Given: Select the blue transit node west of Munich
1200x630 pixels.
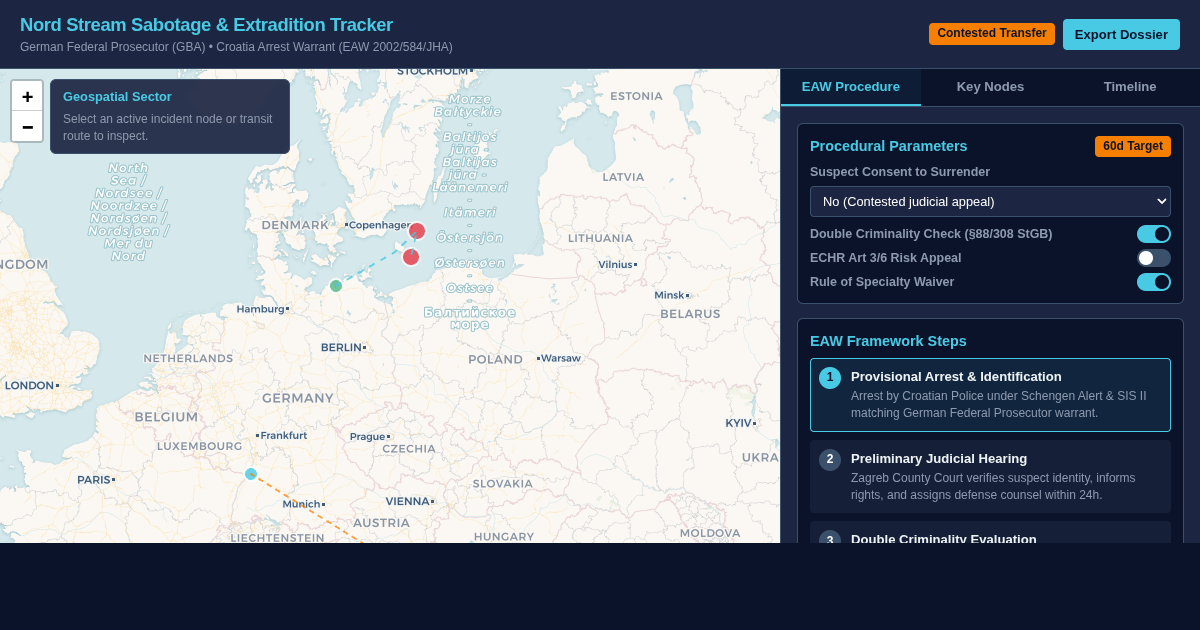Looking at the screenshot, I should pyautogui.click(x=251, y=474).
